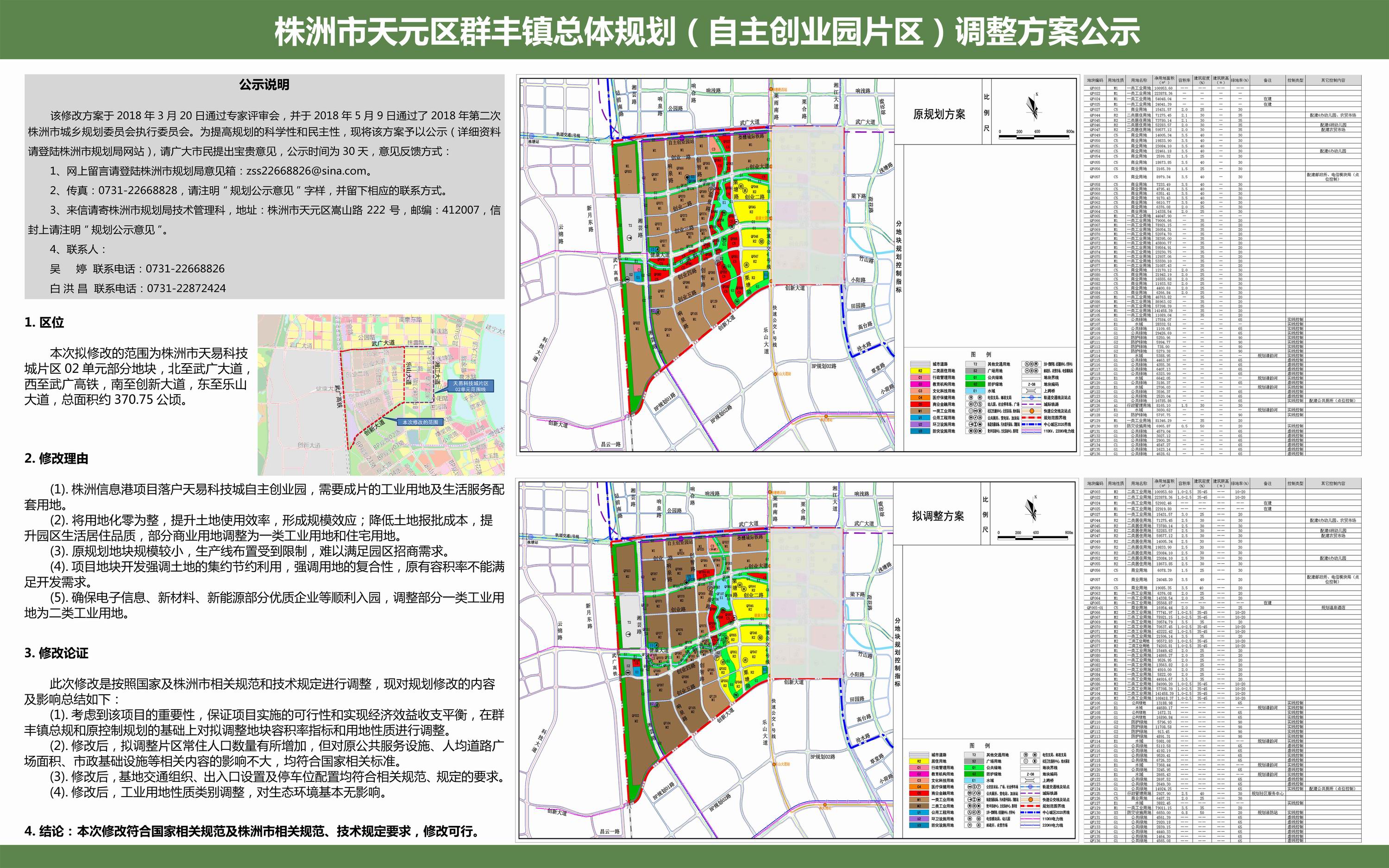Click the location thumbnail map beside 区位 section
The image size is (1389, 868).
381,394
